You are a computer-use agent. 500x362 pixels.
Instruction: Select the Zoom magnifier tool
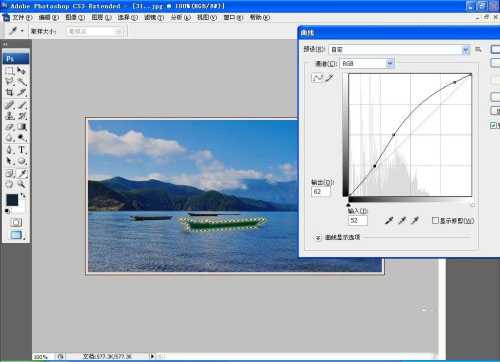22,184
